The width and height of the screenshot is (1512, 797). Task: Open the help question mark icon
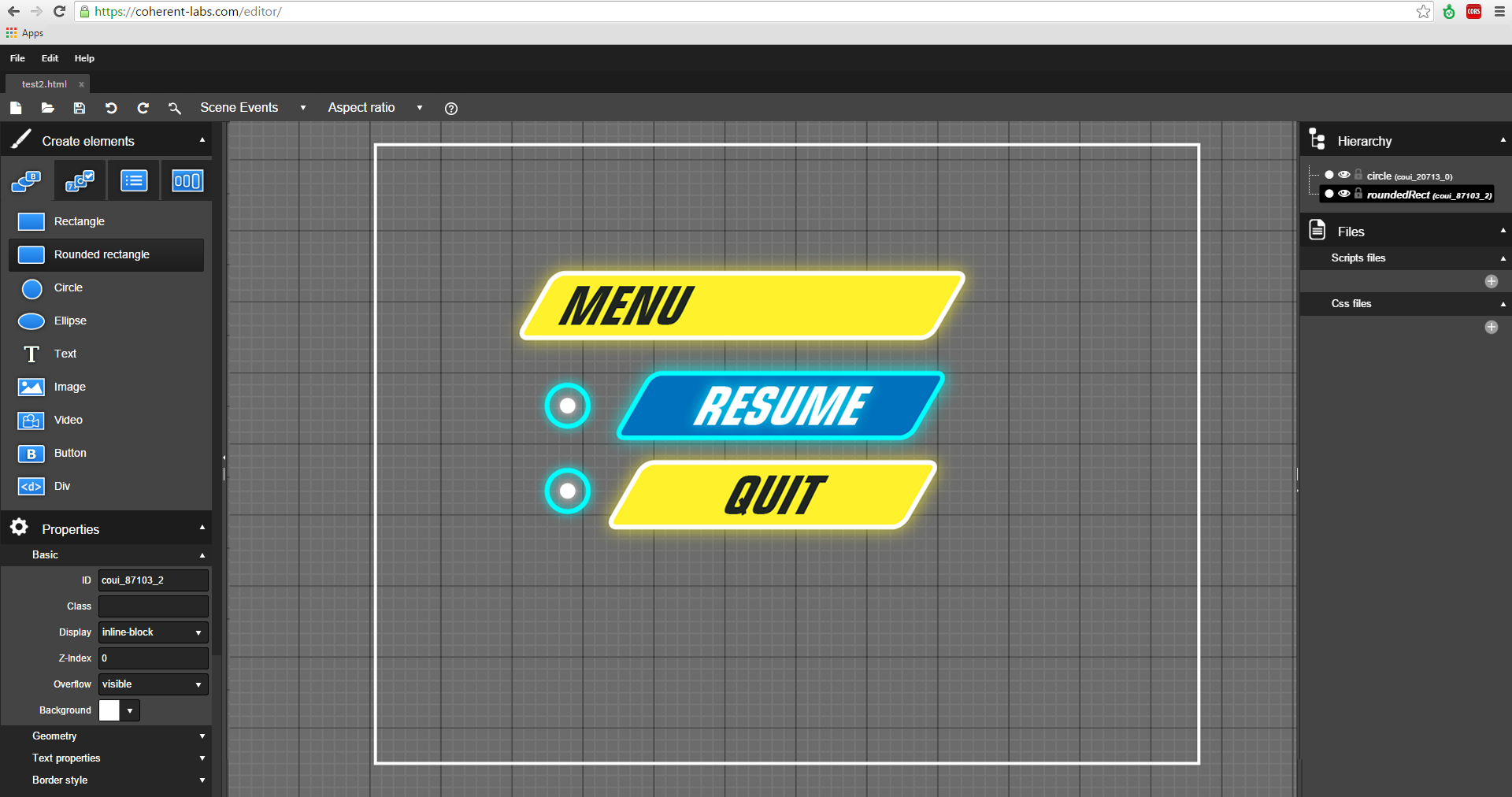pyautogui.click(x=450, y=109)
